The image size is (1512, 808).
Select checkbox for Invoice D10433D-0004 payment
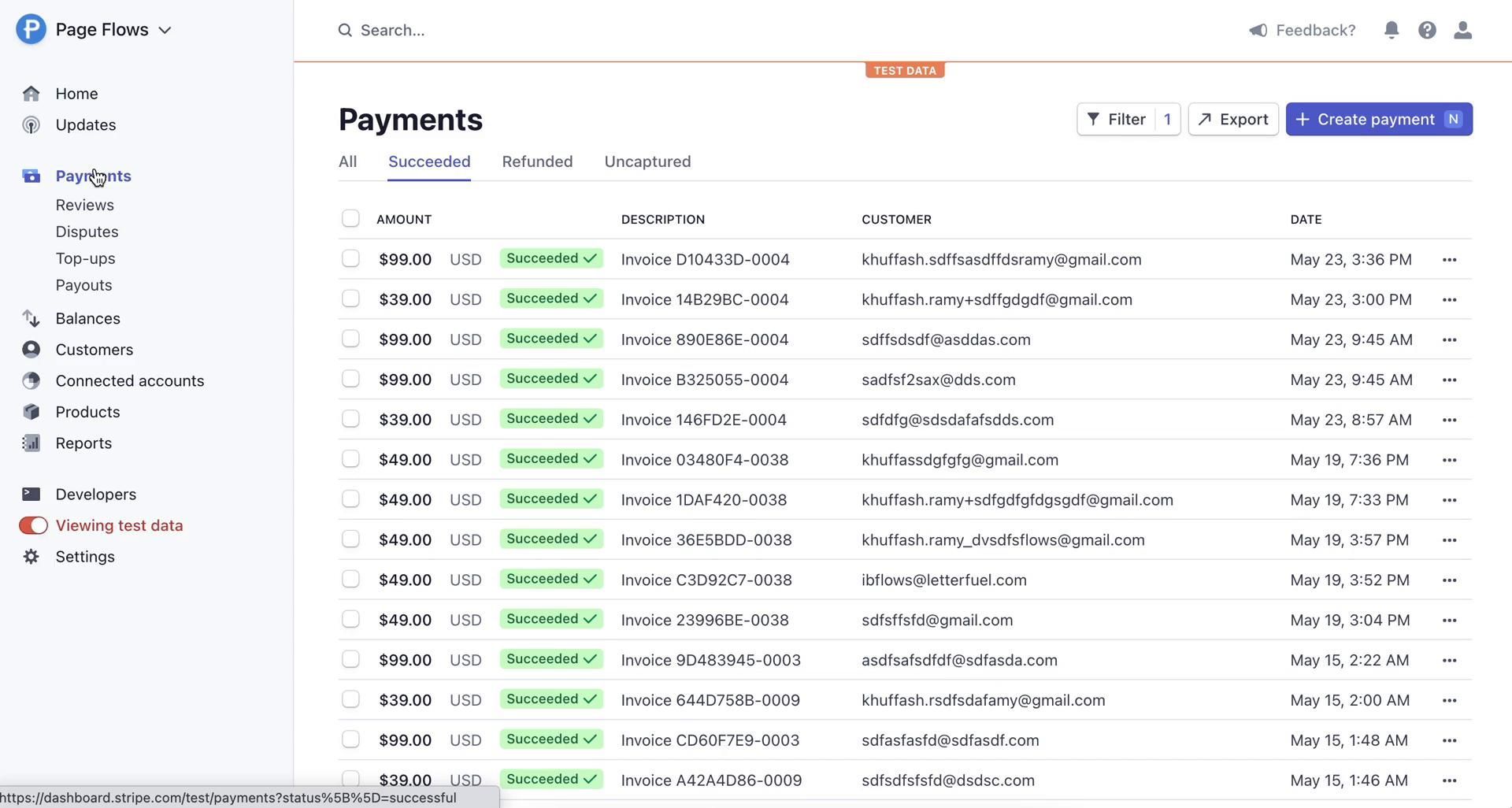tap(350, 259)
